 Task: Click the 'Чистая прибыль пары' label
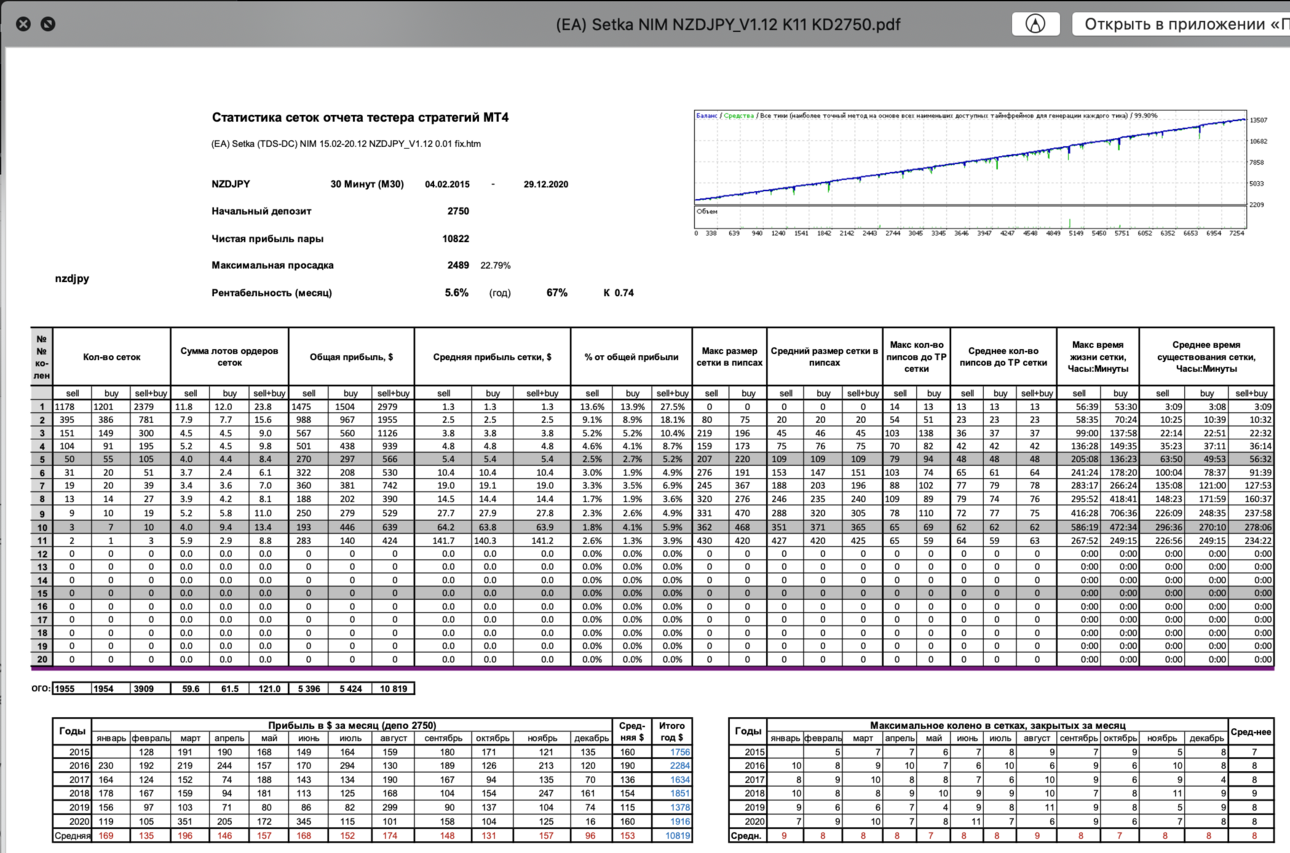pyautogui.click(x=267, y=239)
